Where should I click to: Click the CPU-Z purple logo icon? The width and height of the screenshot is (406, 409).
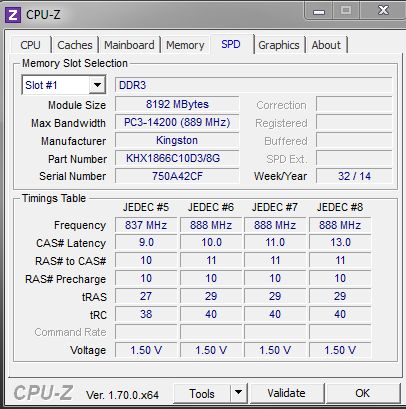[13, 15]
